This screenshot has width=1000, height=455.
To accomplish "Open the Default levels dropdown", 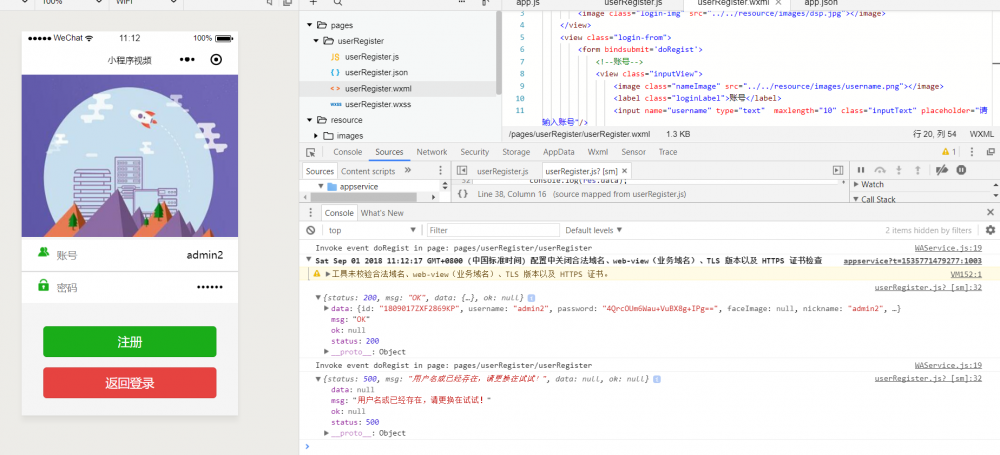I will click(x=593, y=230).
